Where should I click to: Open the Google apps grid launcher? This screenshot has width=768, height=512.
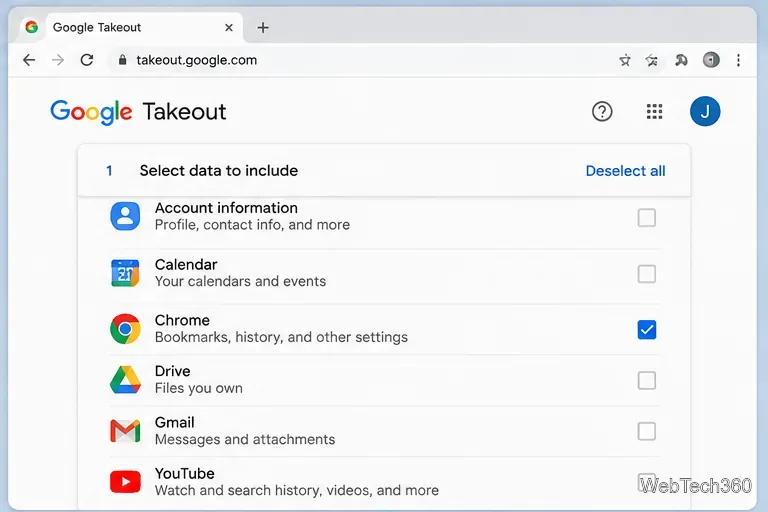[x=654, y=112]
